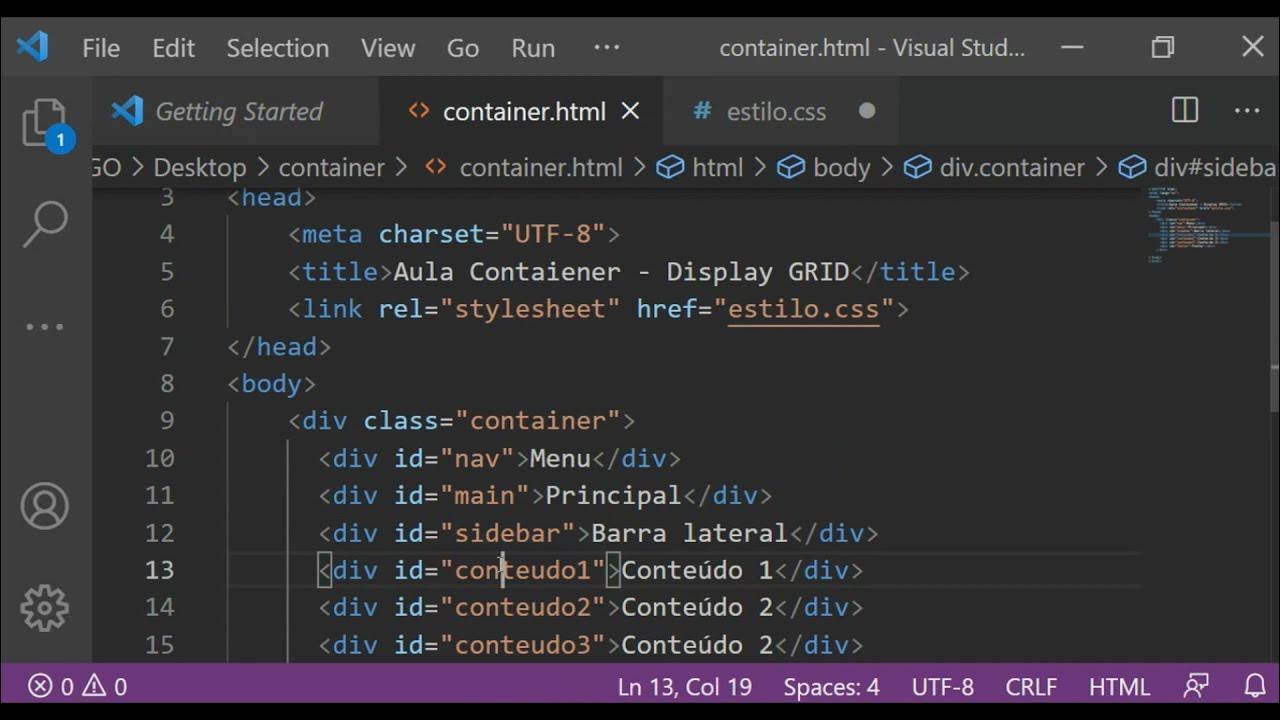Expand the hidden menu bar items ellipsis
Image resolution: width=1280 pixels, height=720 pixels.
click(x=607, y=47)
